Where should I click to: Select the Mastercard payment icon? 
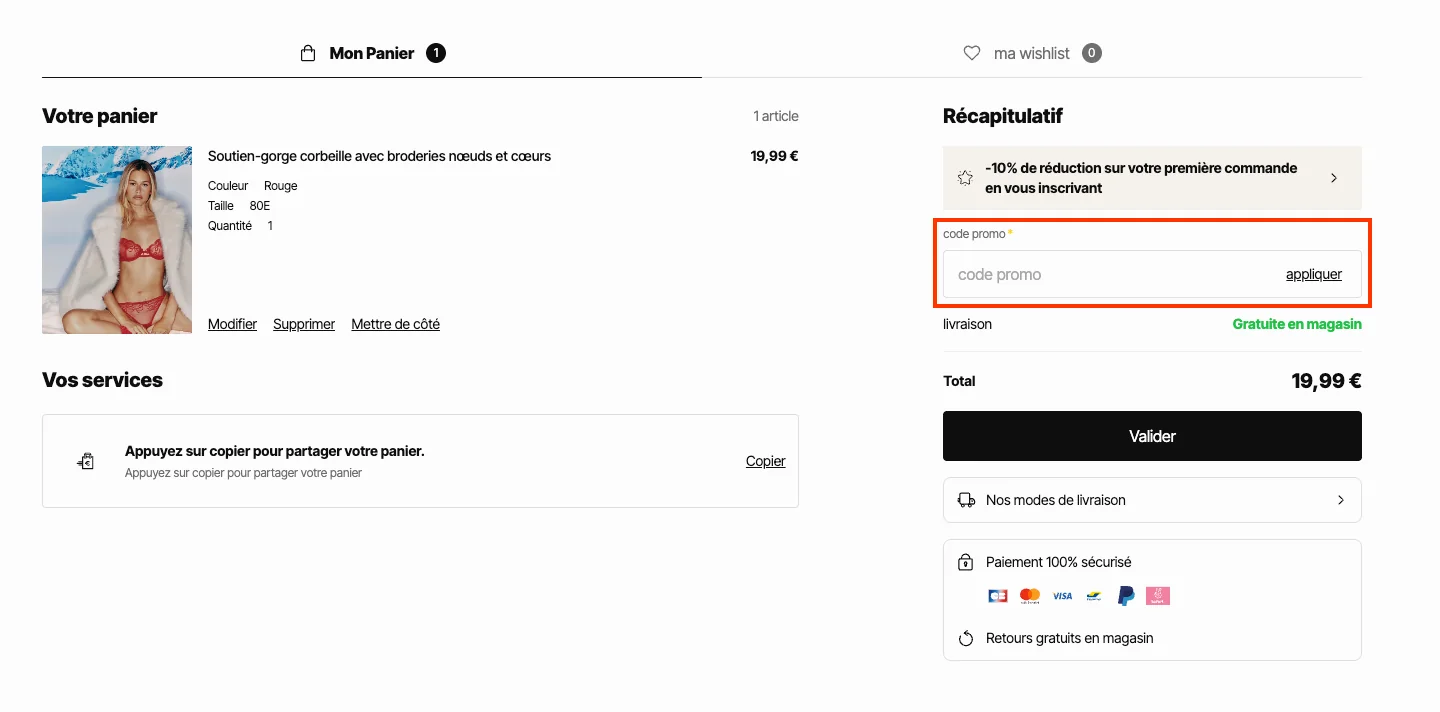point(1029,595)
